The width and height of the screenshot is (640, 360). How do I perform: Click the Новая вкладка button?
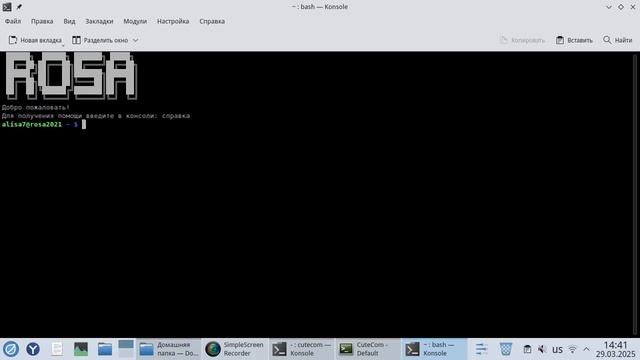(36, 40)
